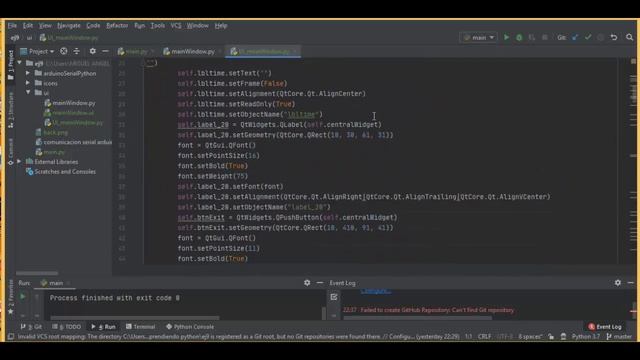Open the Terminal tool window

pos(141,327)
